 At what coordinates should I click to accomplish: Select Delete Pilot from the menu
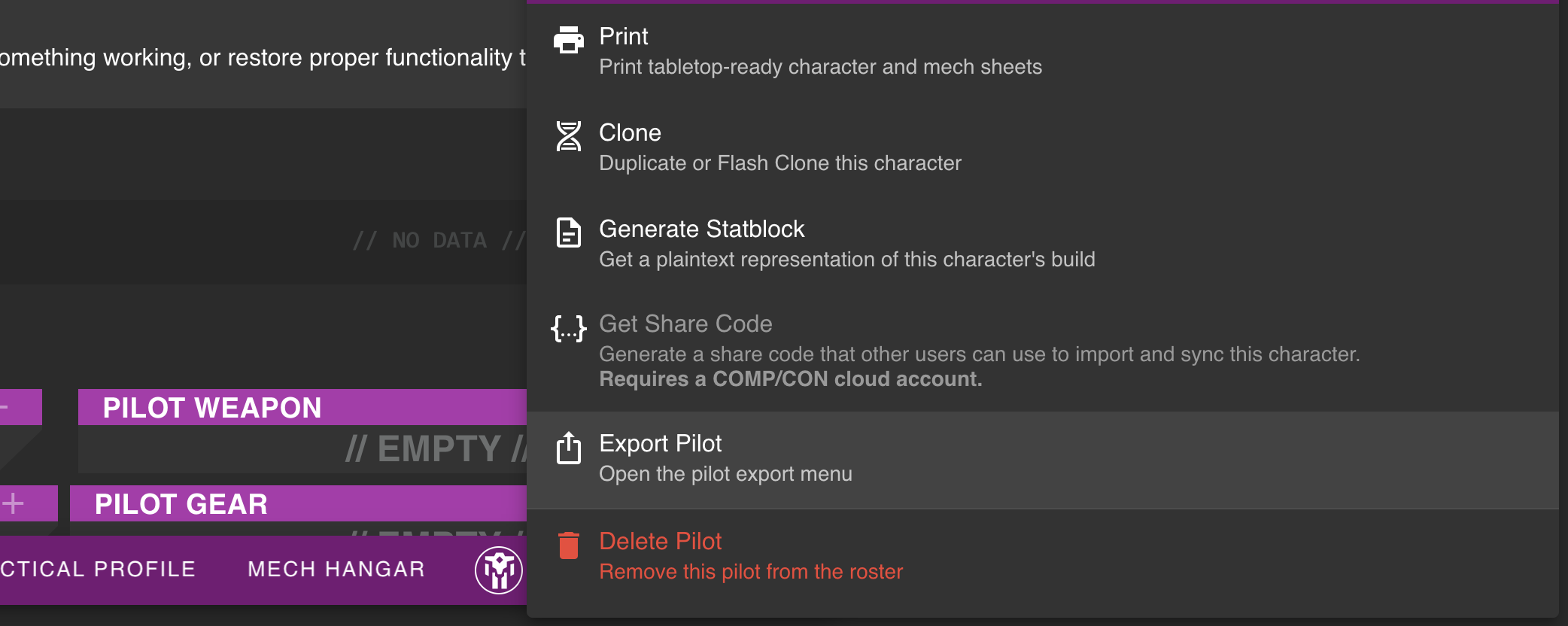coord(750,556)
